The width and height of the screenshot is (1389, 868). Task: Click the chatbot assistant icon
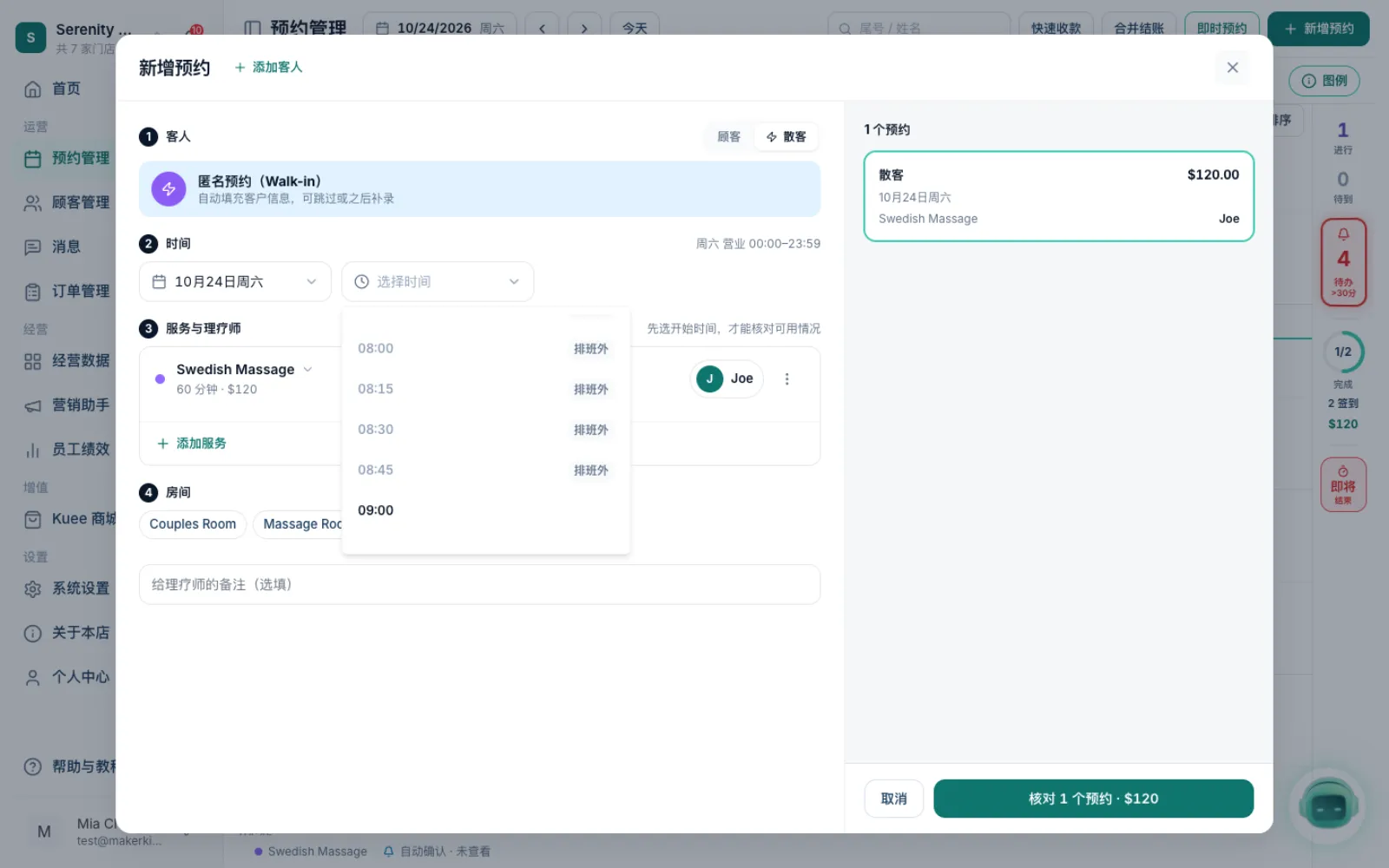point(1328,807)
